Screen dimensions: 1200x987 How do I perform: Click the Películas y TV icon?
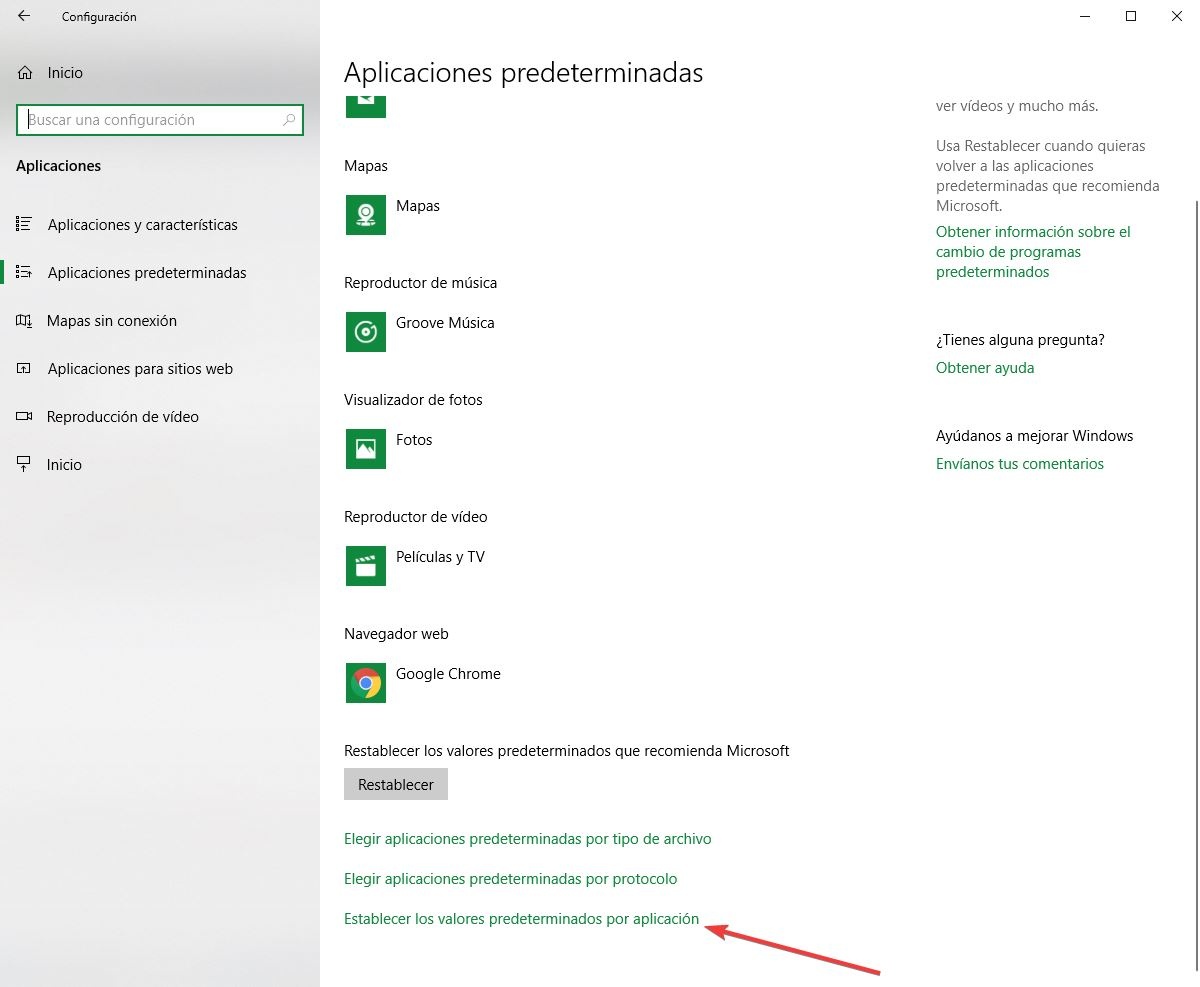click(366, 565)
